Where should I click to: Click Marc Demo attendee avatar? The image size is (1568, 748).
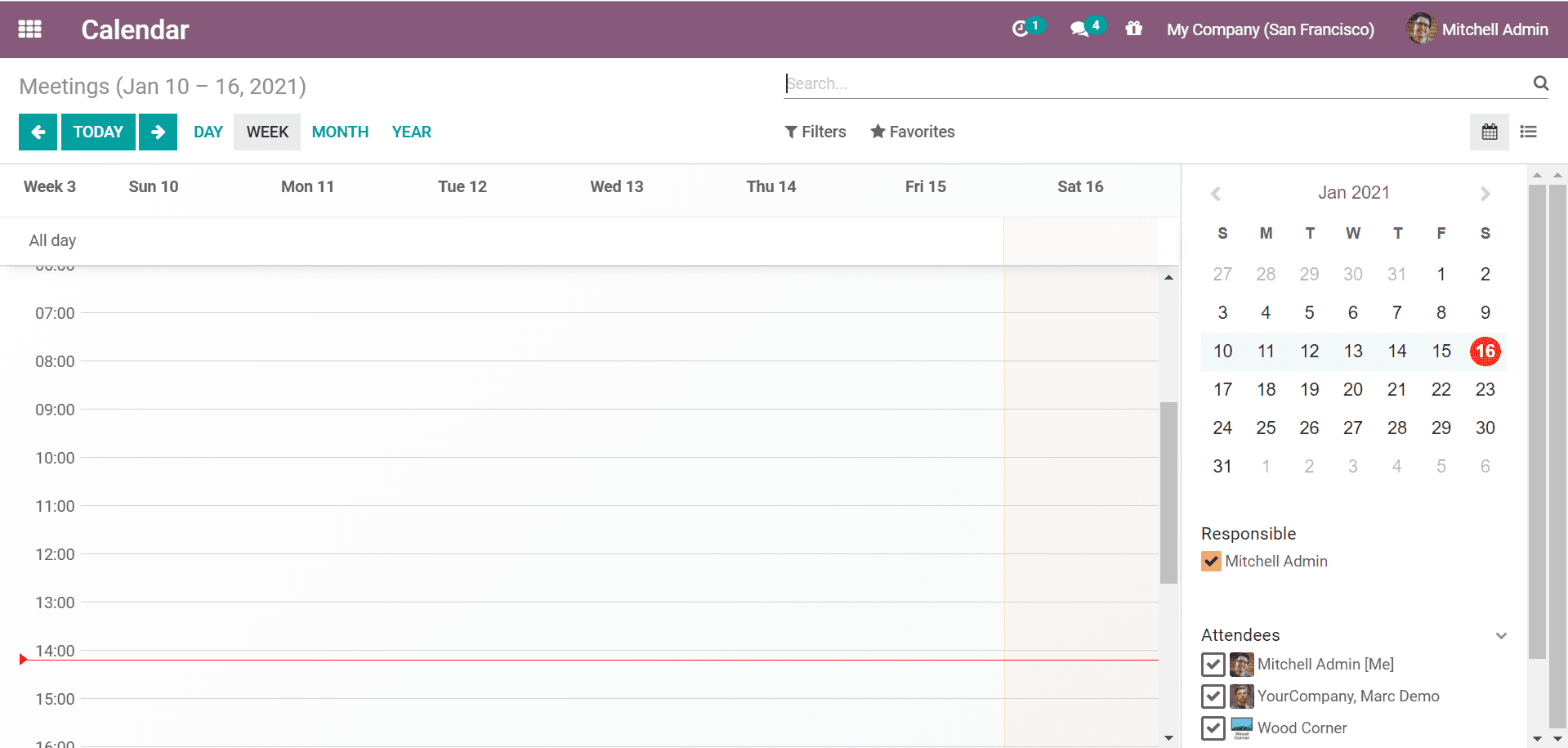[1242, 696]
